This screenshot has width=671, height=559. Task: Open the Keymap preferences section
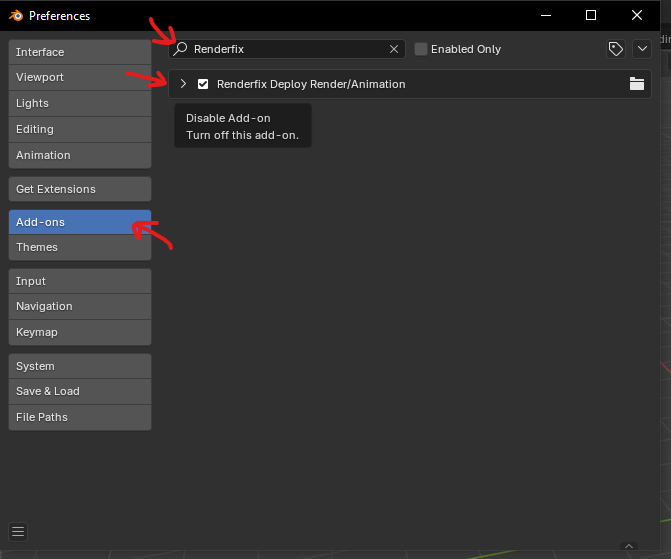(80, 333)
